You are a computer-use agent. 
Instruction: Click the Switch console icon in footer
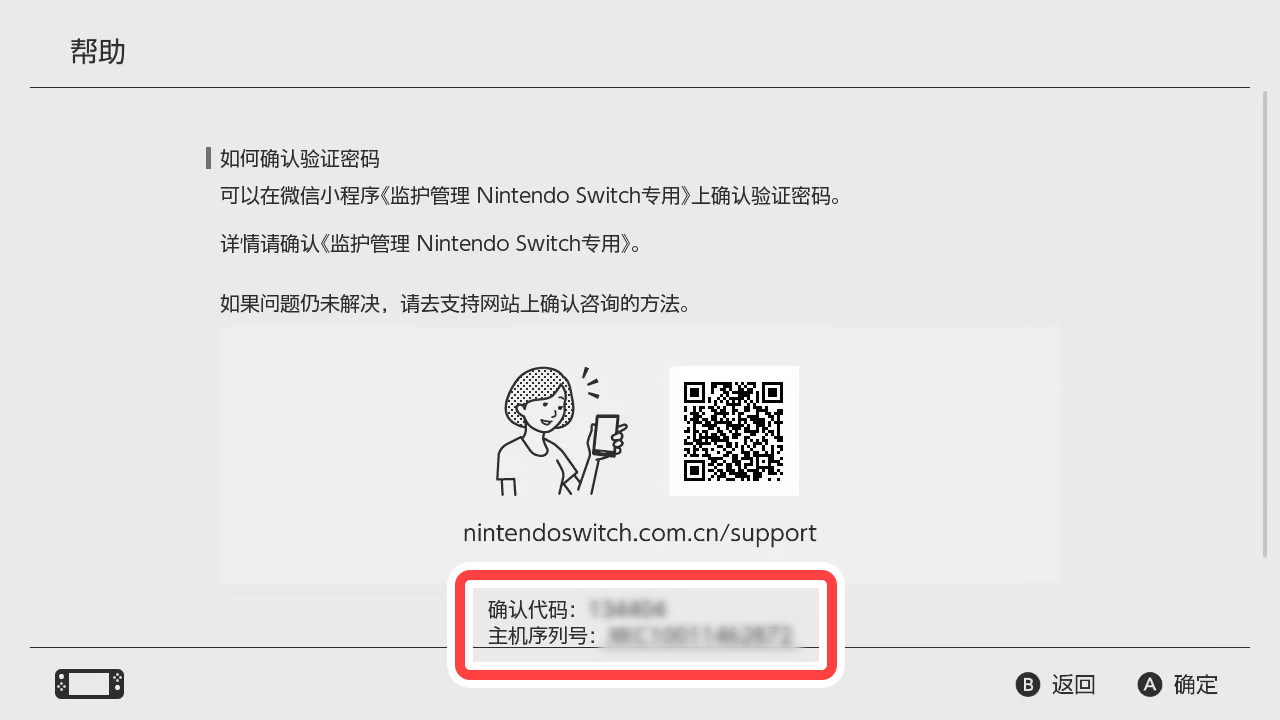click(x=89, y=684)
